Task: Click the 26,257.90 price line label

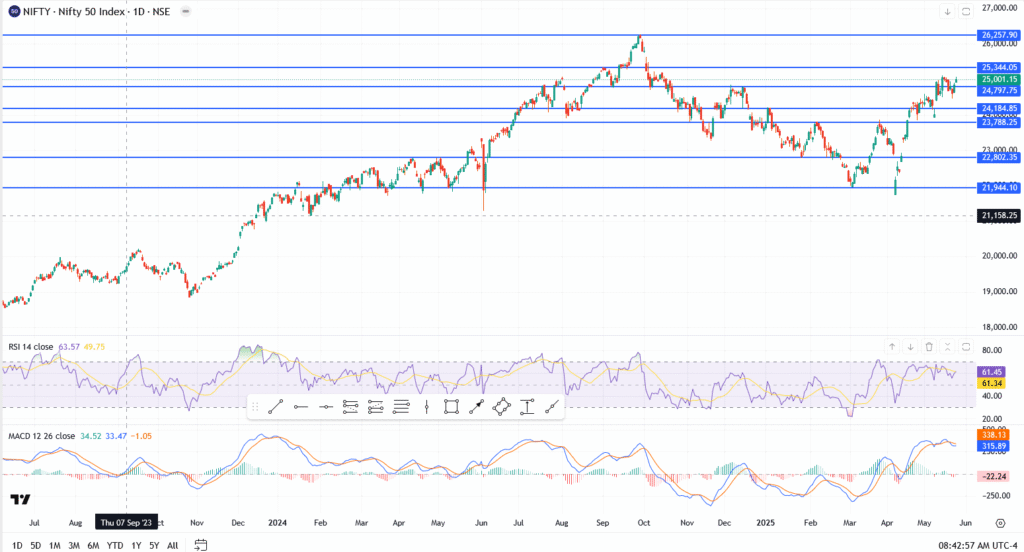Action: (x=999, y=35)
